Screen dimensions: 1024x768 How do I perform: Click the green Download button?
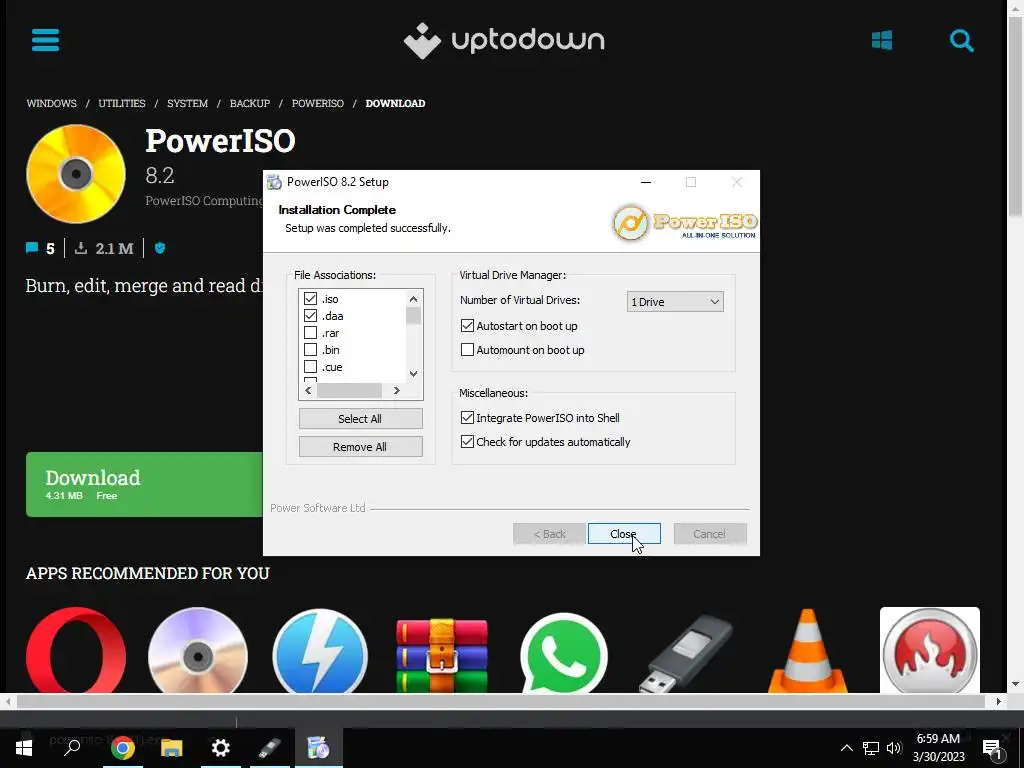[x=144, y=485]
